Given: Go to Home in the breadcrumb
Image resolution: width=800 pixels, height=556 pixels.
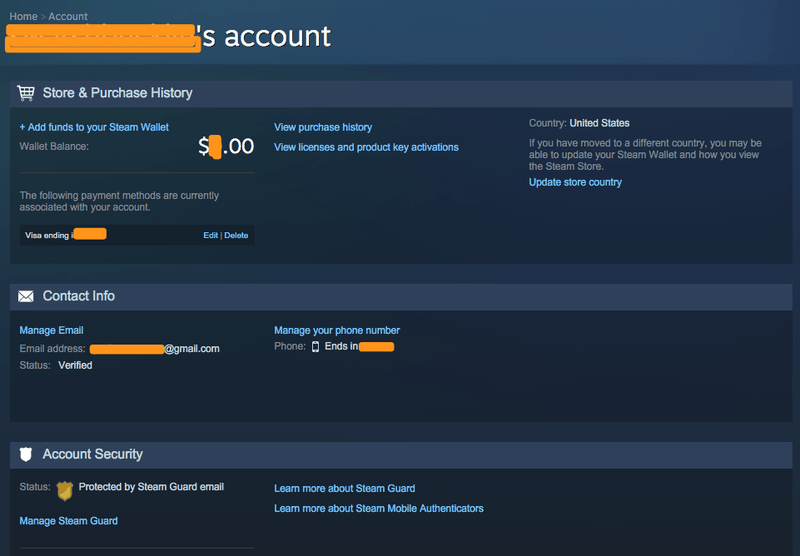Looking at the screenshot, I should [23, 17].
